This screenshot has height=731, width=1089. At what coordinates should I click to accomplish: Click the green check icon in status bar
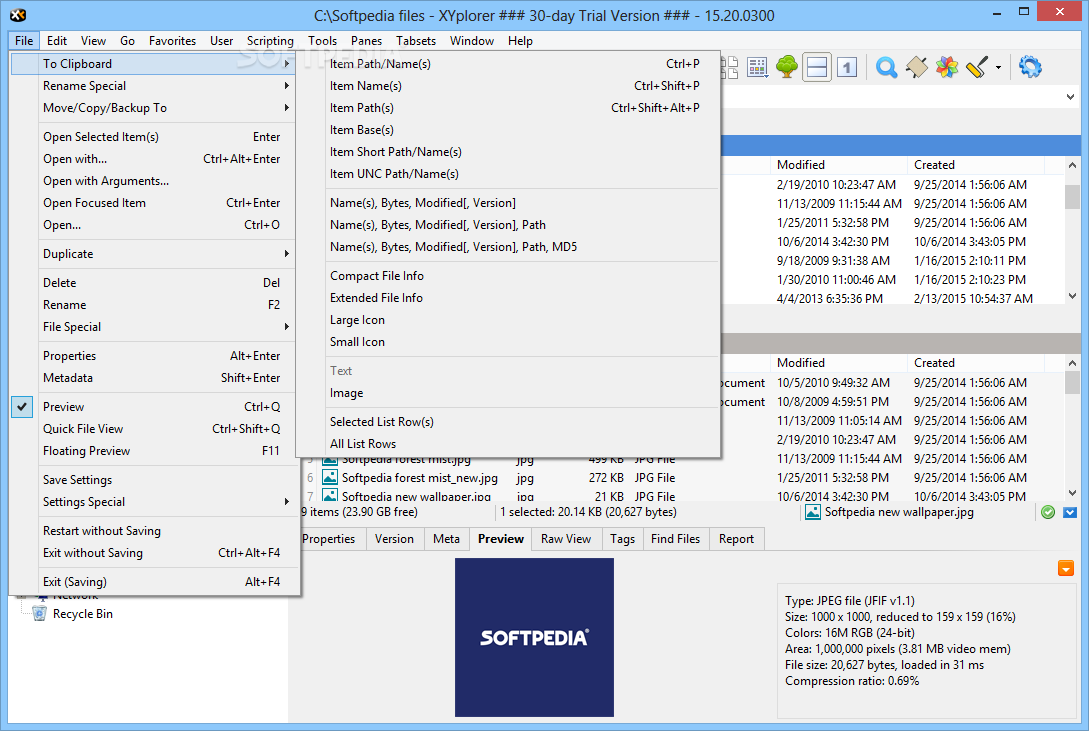pos(1048,512)
